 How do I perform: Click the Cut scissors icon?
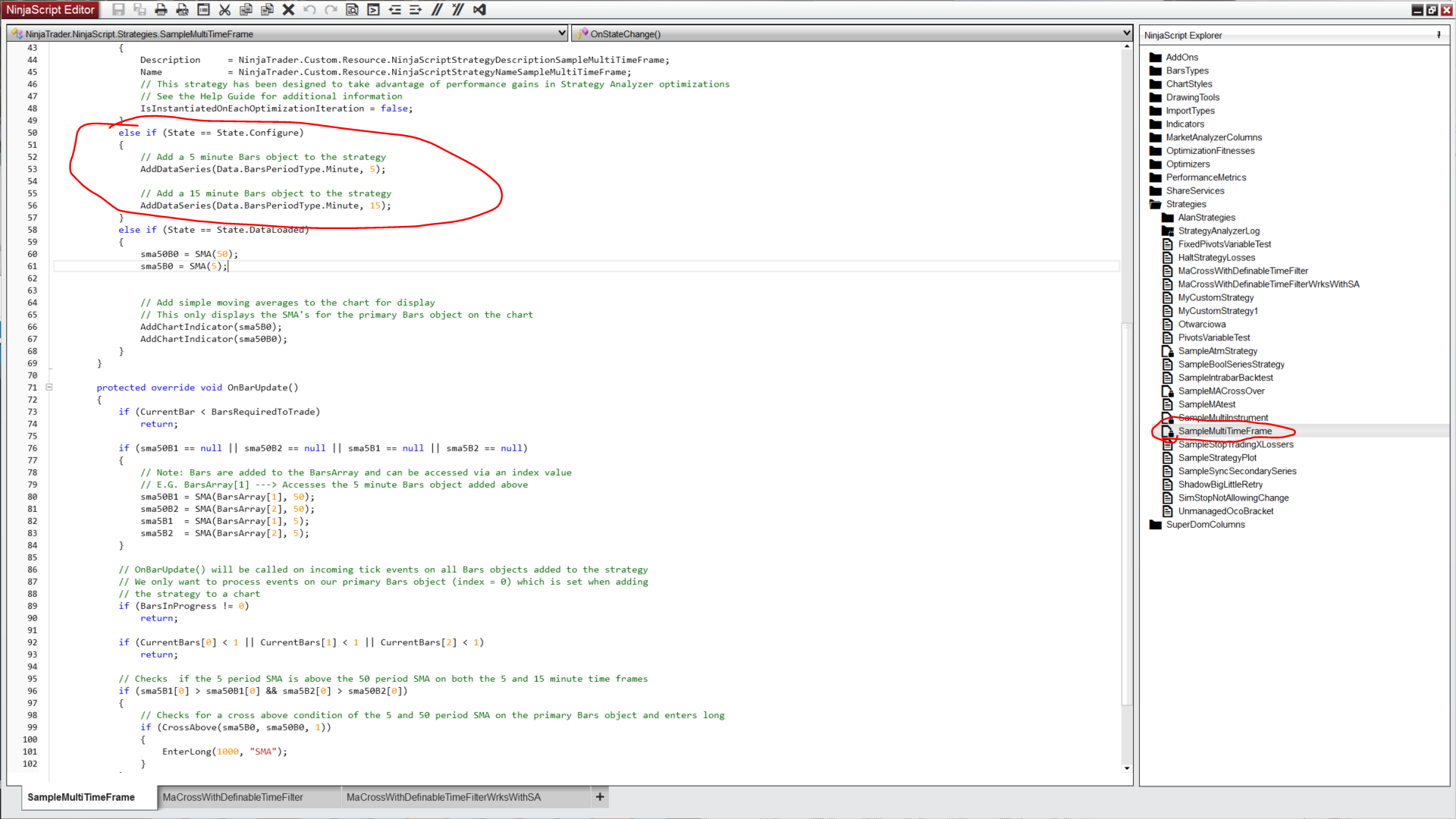tap(224, 10)
